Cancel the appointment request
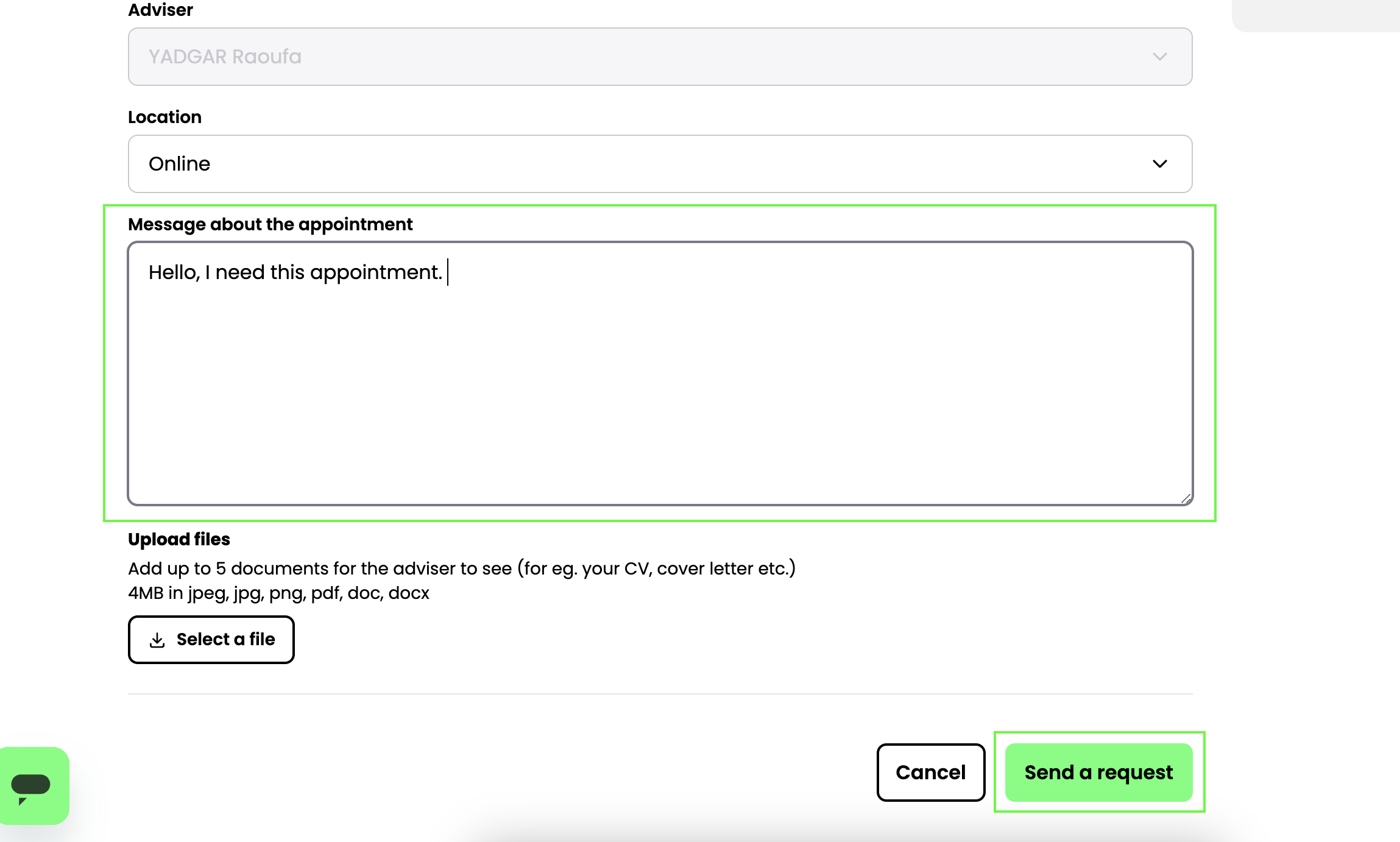Image resolution: width=1400 pixels, height=842 pixels. click(x=930, y=773)
